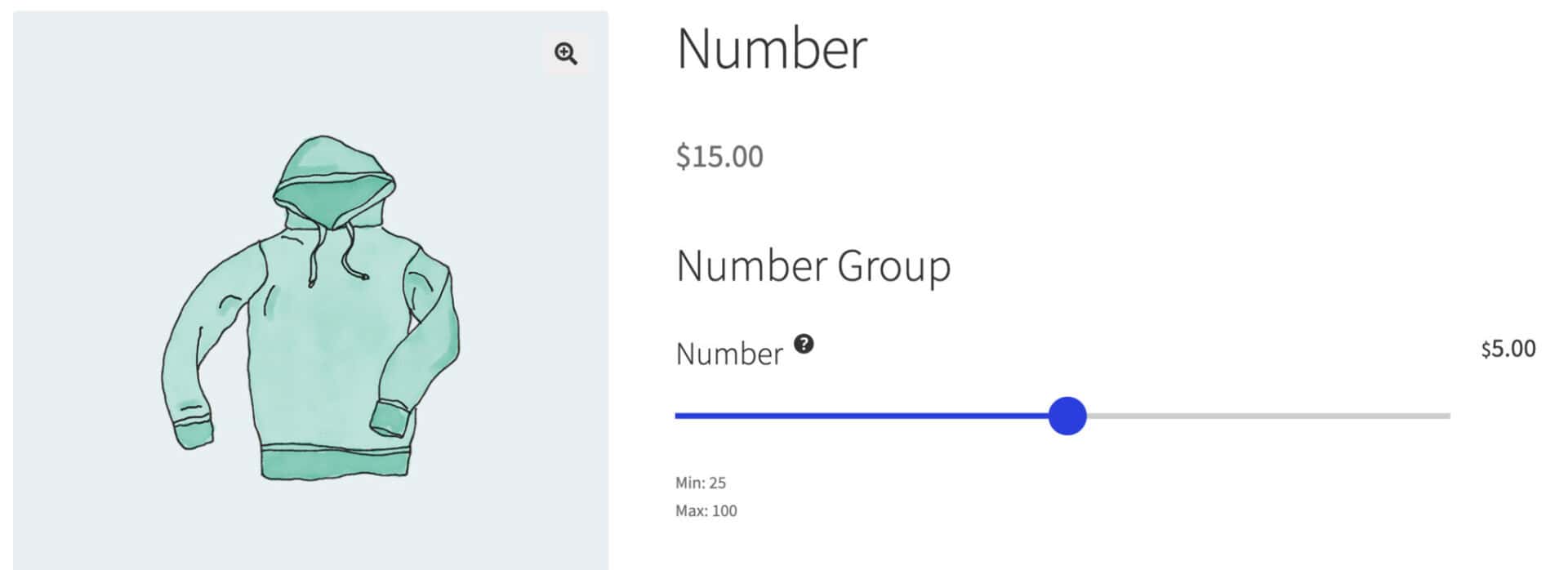Select the magnifying glass on the product photo
The image size is (1568, 570).
click(567, 54)
